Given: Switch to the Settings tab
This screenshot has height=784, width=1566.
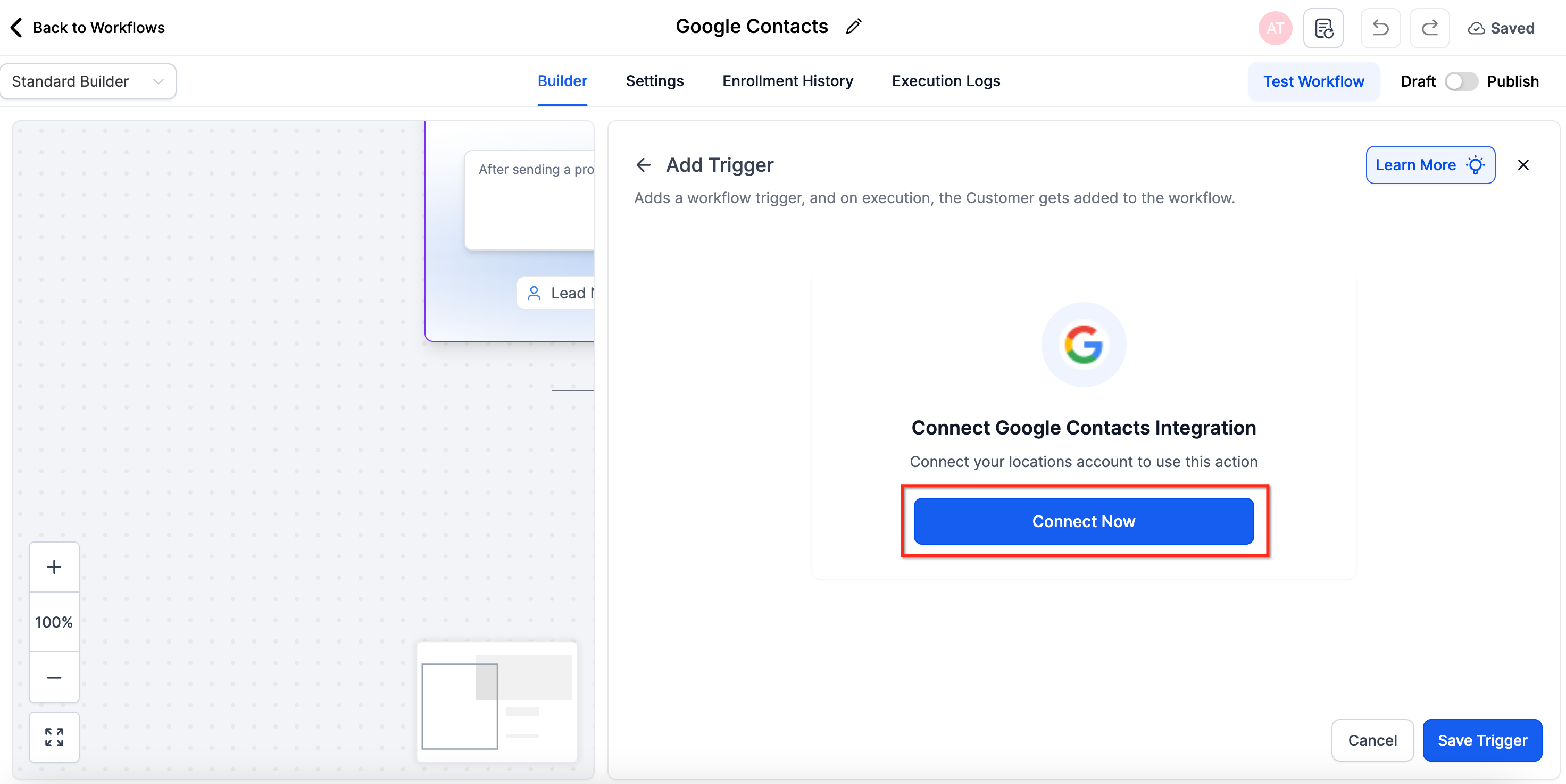Looking at the screenshot, I should tap(654, 81).
